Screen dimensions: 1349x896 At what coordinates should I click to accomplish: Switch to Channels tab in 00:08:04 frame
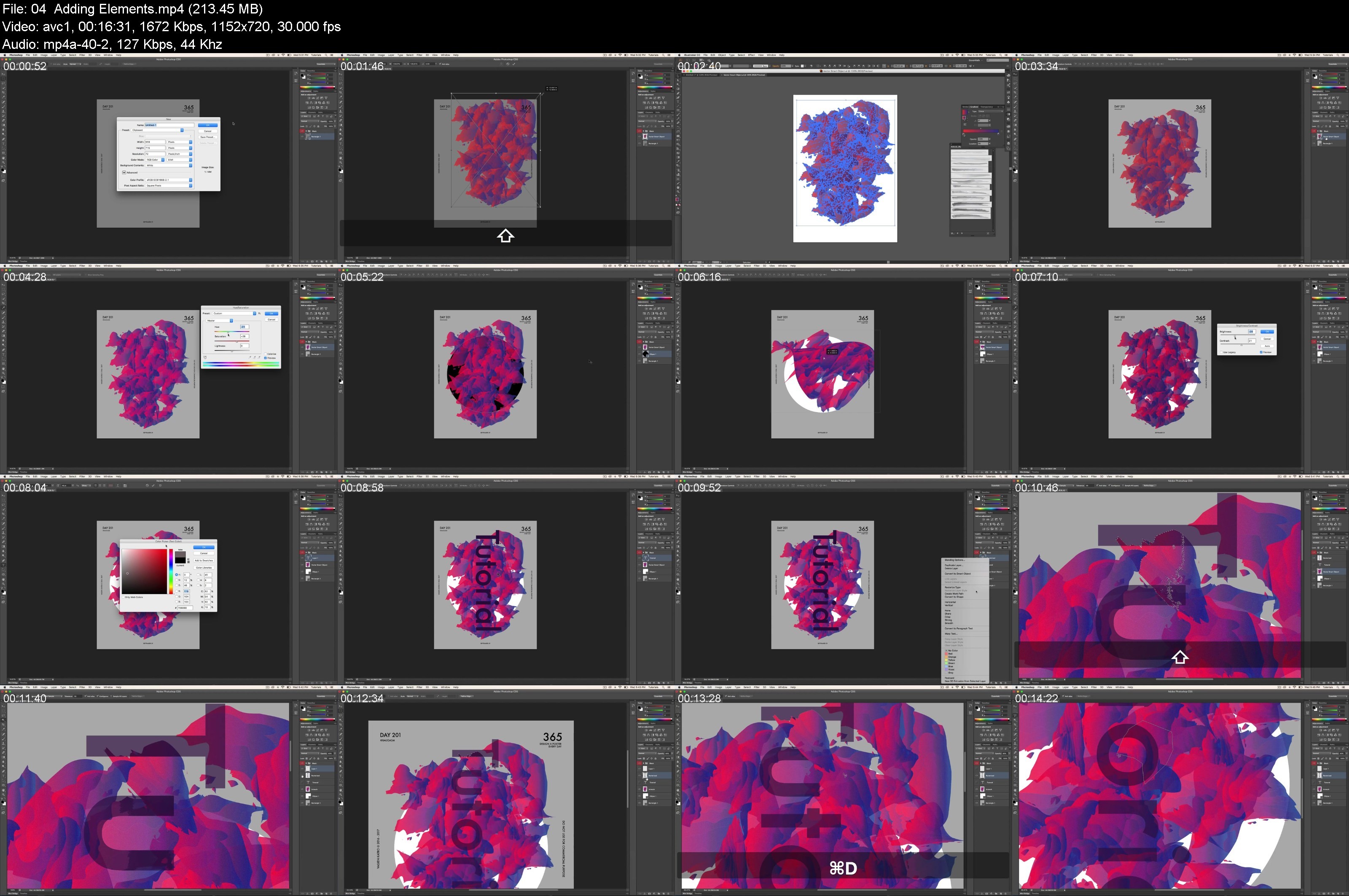pos(312,534)
